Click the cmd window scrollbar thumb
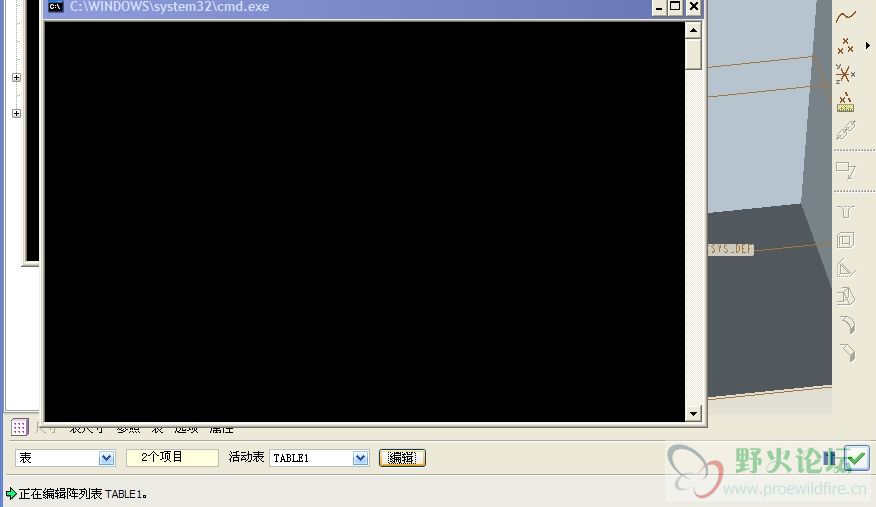The image size is (876, 507). tap(693, 54)
